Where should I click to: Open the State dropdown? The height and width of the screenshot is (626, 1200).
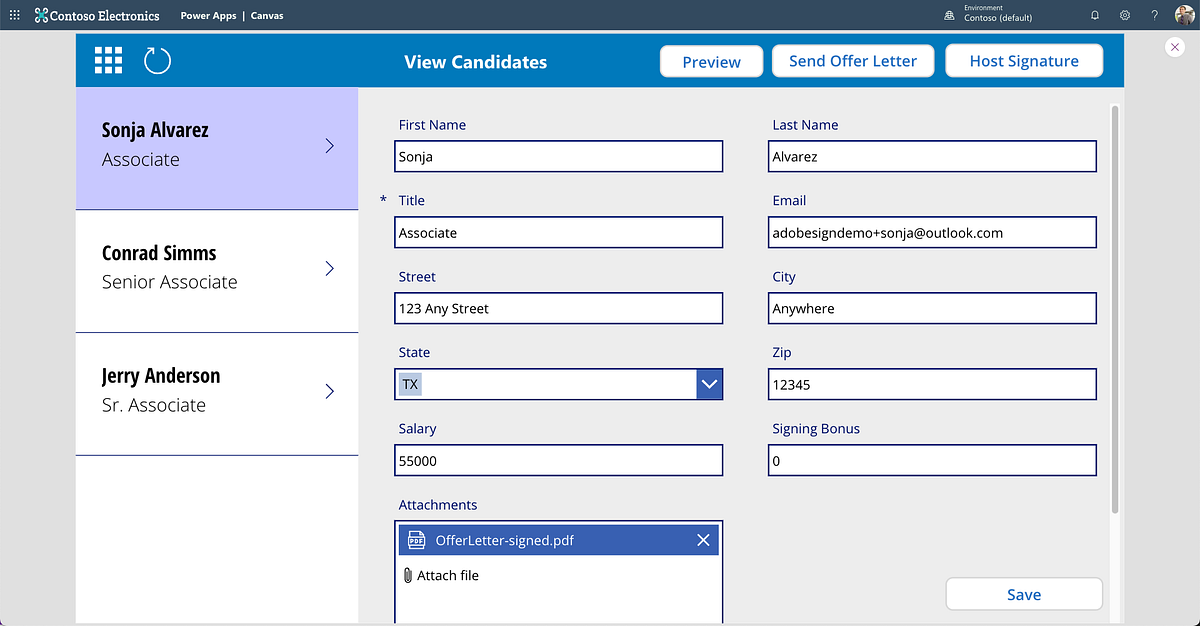[709, 384]
